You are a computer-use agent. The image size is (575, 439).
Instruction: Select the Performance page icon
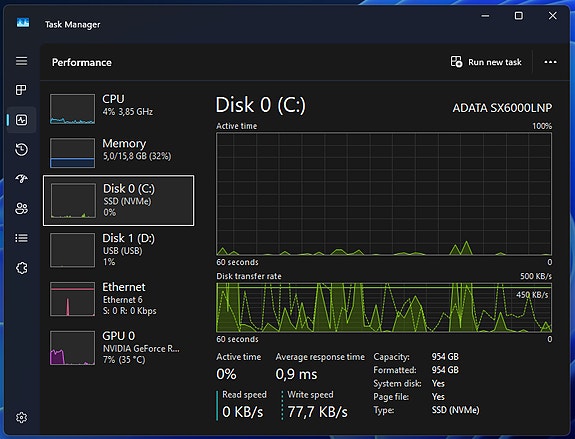pos(21,120)
